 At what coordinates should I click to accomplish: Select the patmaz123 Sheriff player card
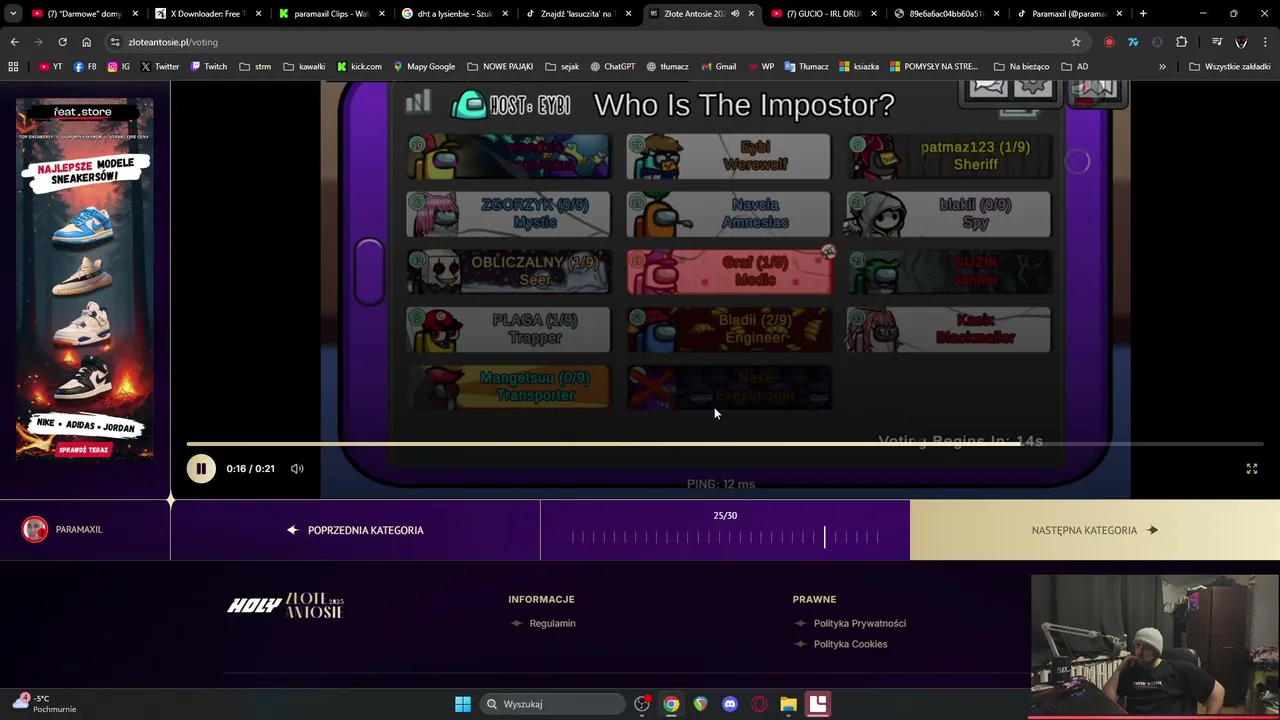tap(949, 157)
